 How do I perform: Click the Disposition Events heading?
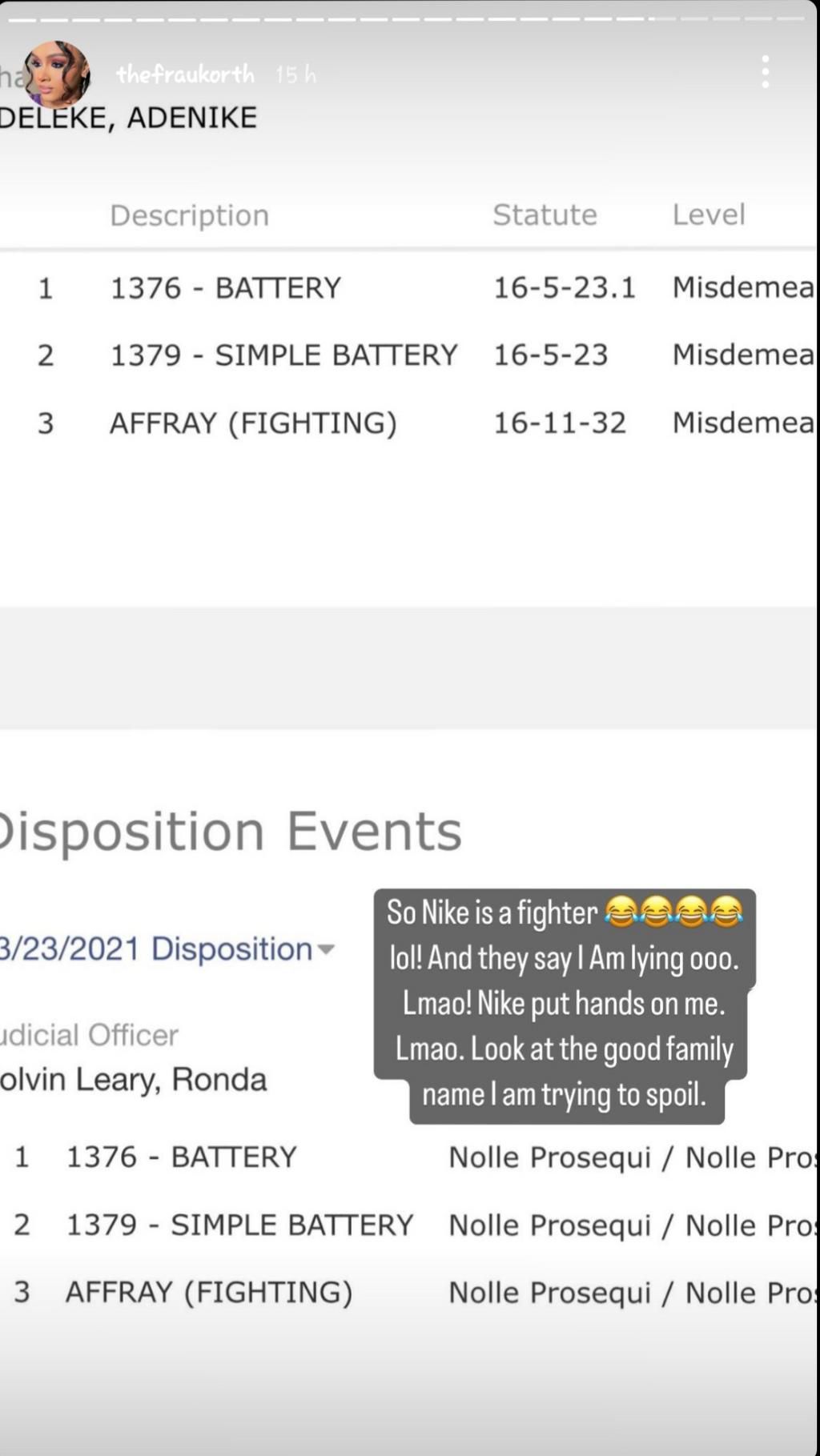[x=231, y=831]
